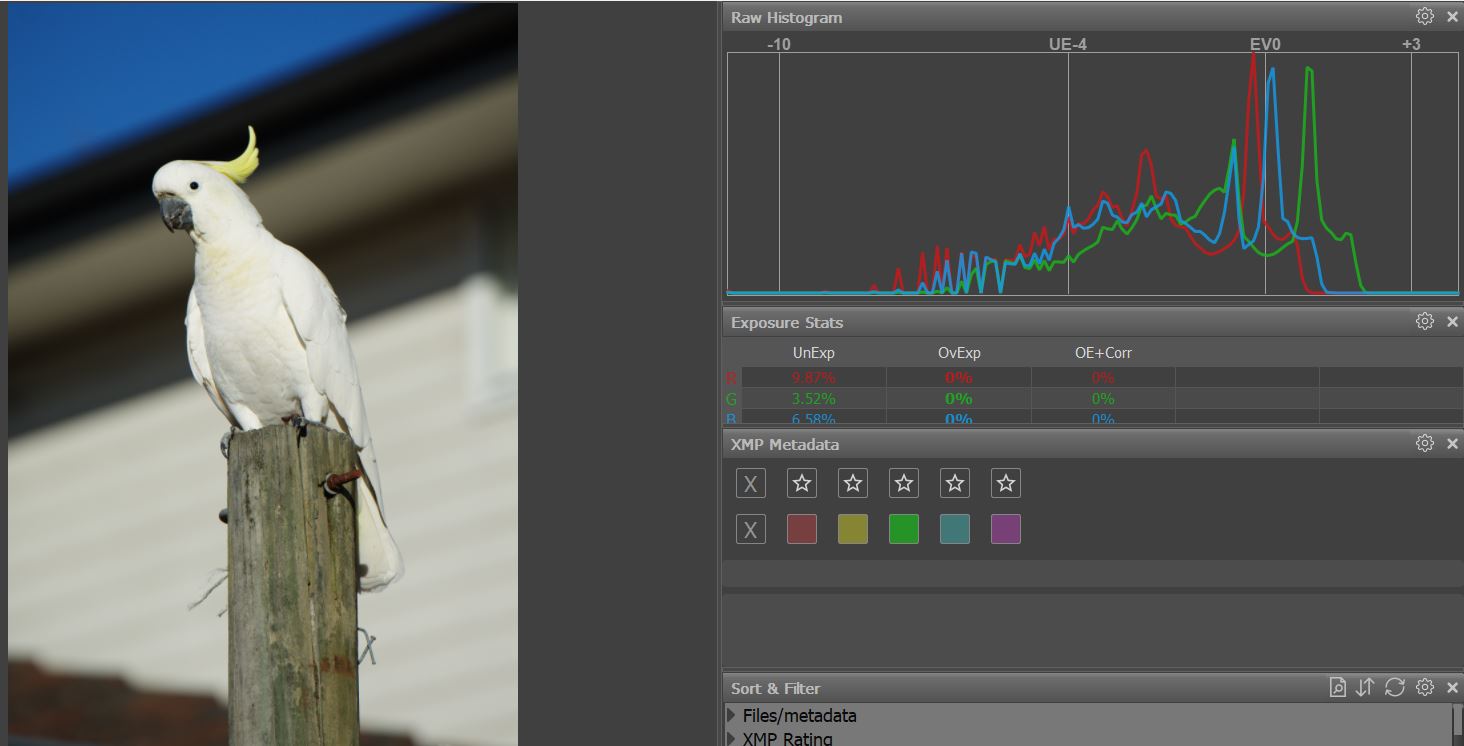
Task: Open Exposure Stats settings gear
Action: coord(1424,321)
